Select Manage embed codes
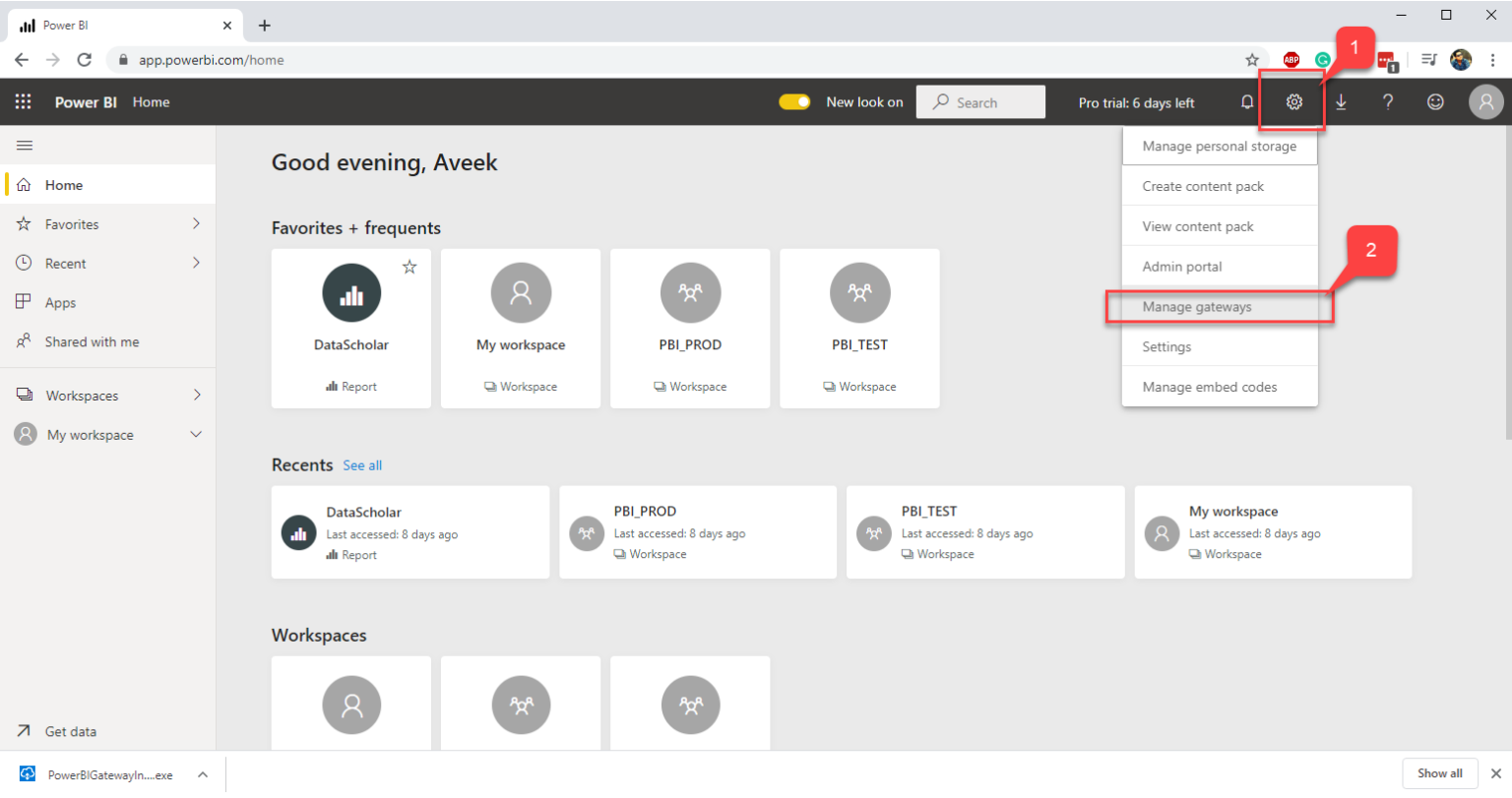The height and width of the screenshot is (798, 1512). pyautogui.click(x=1220, y=387)
